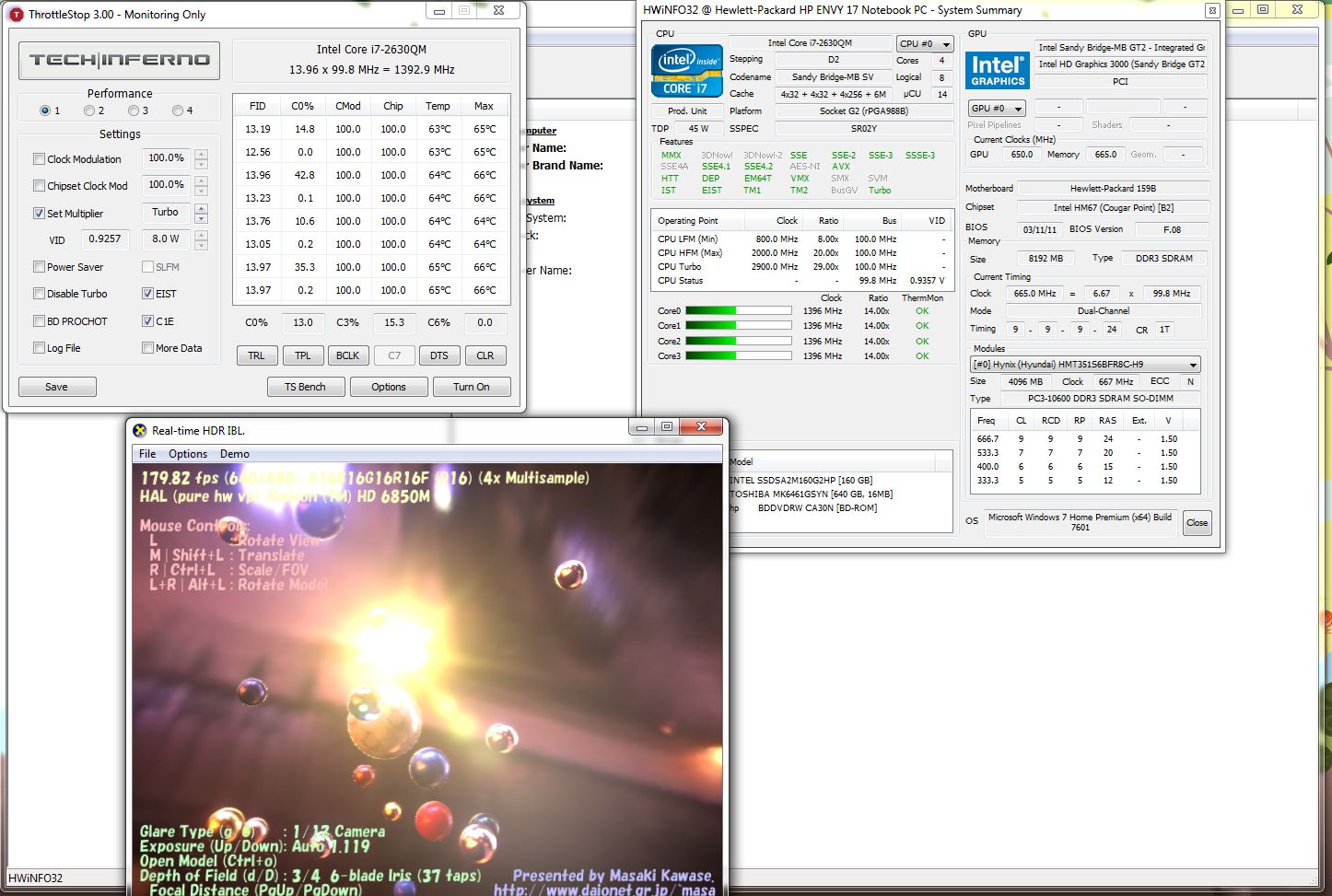Click the Intel Graphics logo
Viewport: 1332px width, 896px height.
click(997, 70)
